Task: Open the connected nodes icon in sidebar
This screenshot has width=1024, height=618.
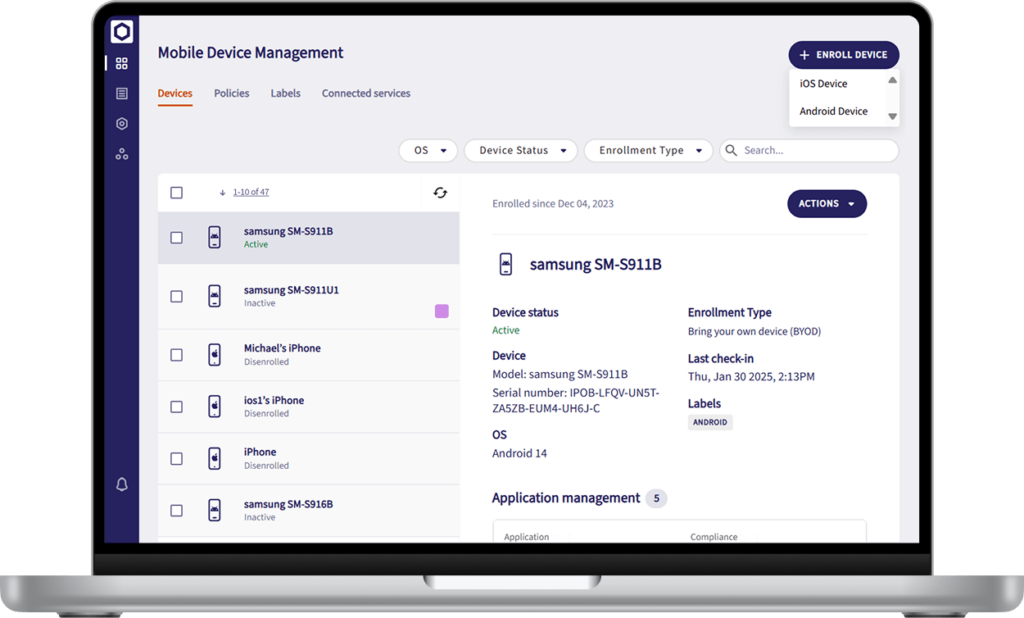Action: click(x=121, y=154)
